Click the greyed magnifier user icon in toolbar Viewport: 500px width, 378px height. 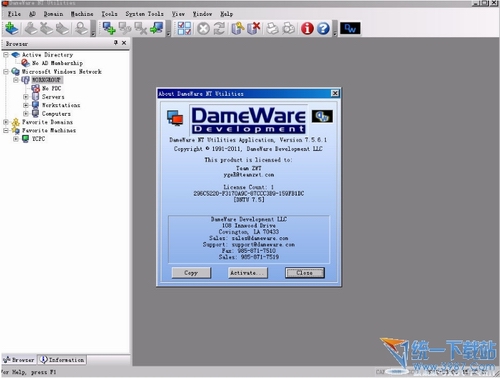(x=81, y=28)
